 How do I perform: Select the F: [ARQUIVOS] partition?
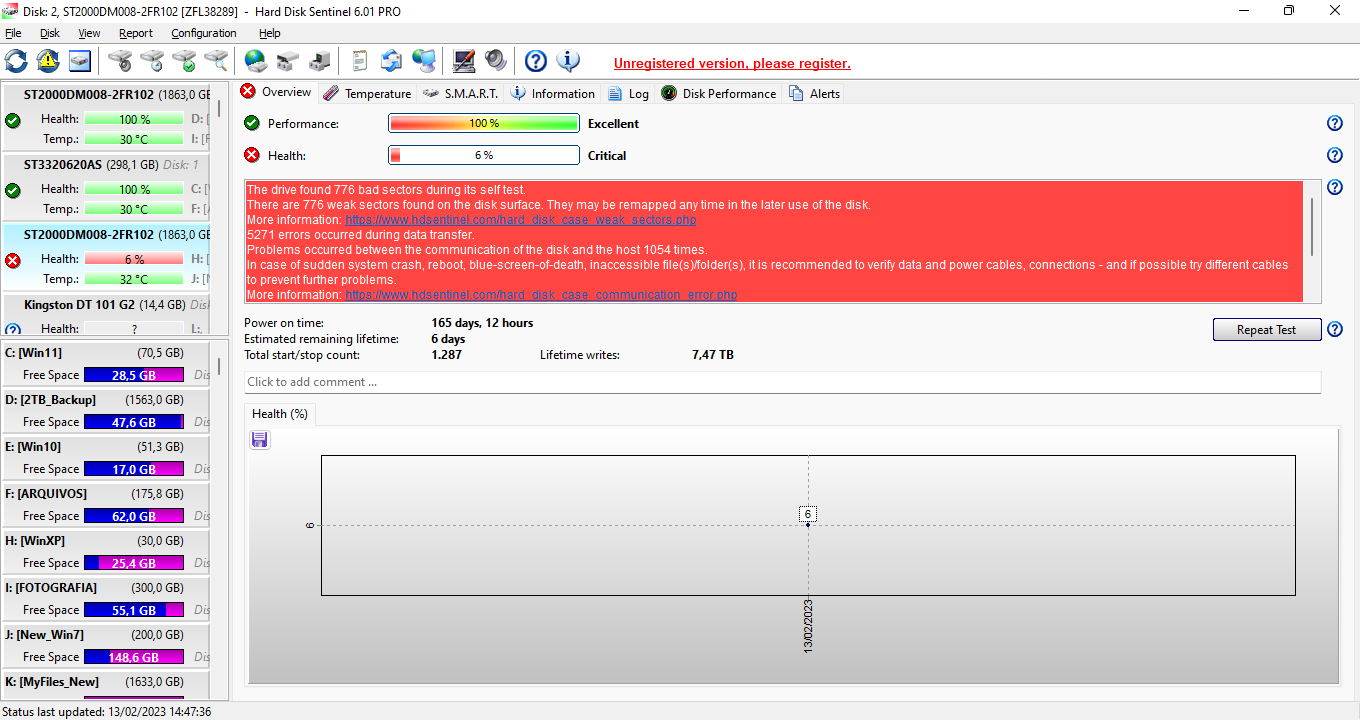(x=105, y=505)
